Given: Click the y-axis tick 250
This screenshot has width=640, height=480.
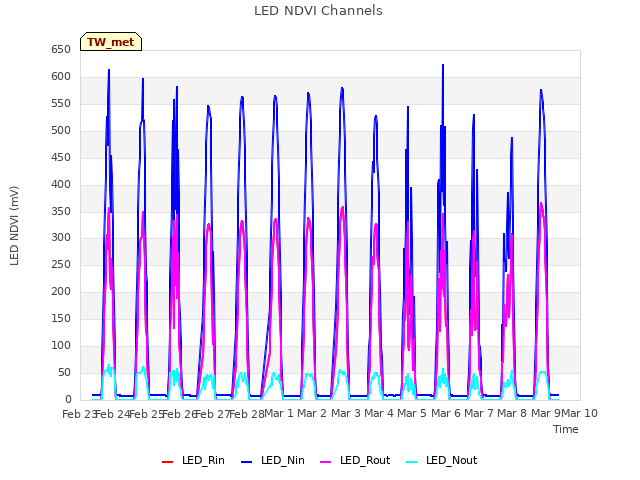Looking at the screenshot, I should coord(61,264).
